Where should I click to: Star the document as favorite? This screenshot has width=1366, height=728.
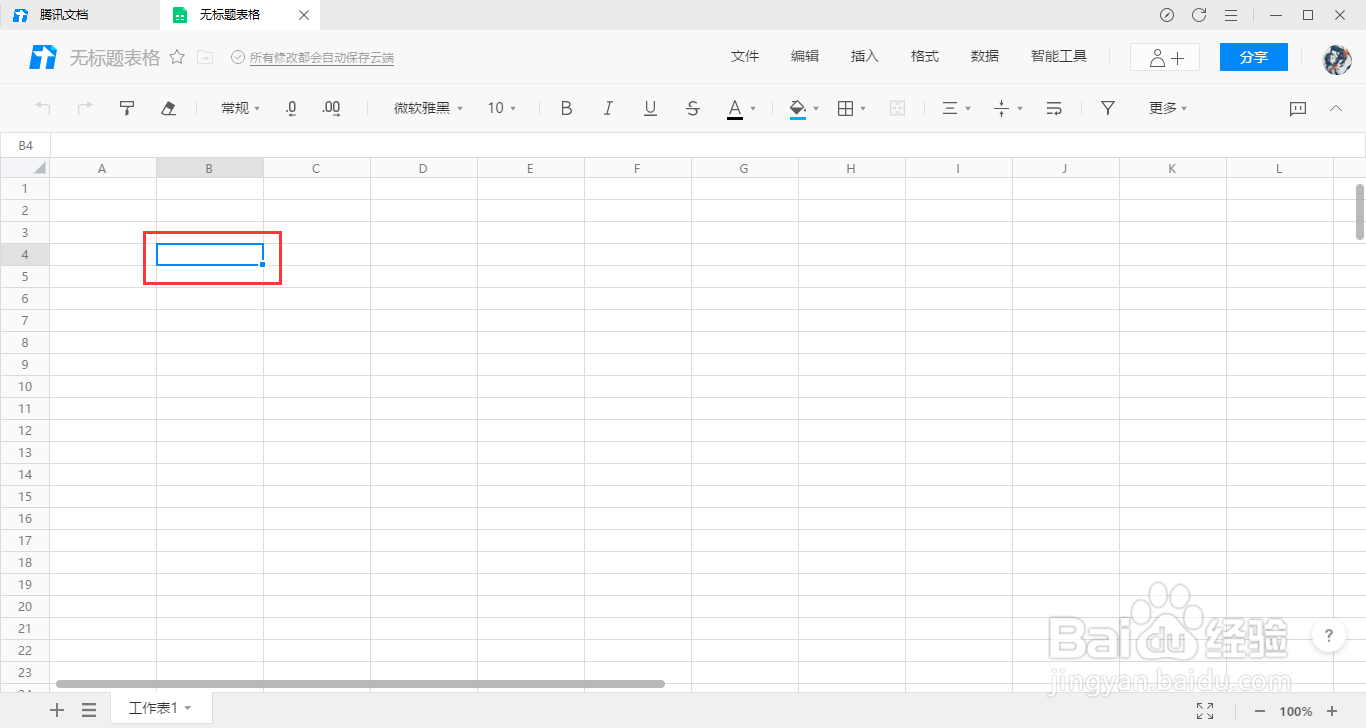177,57
